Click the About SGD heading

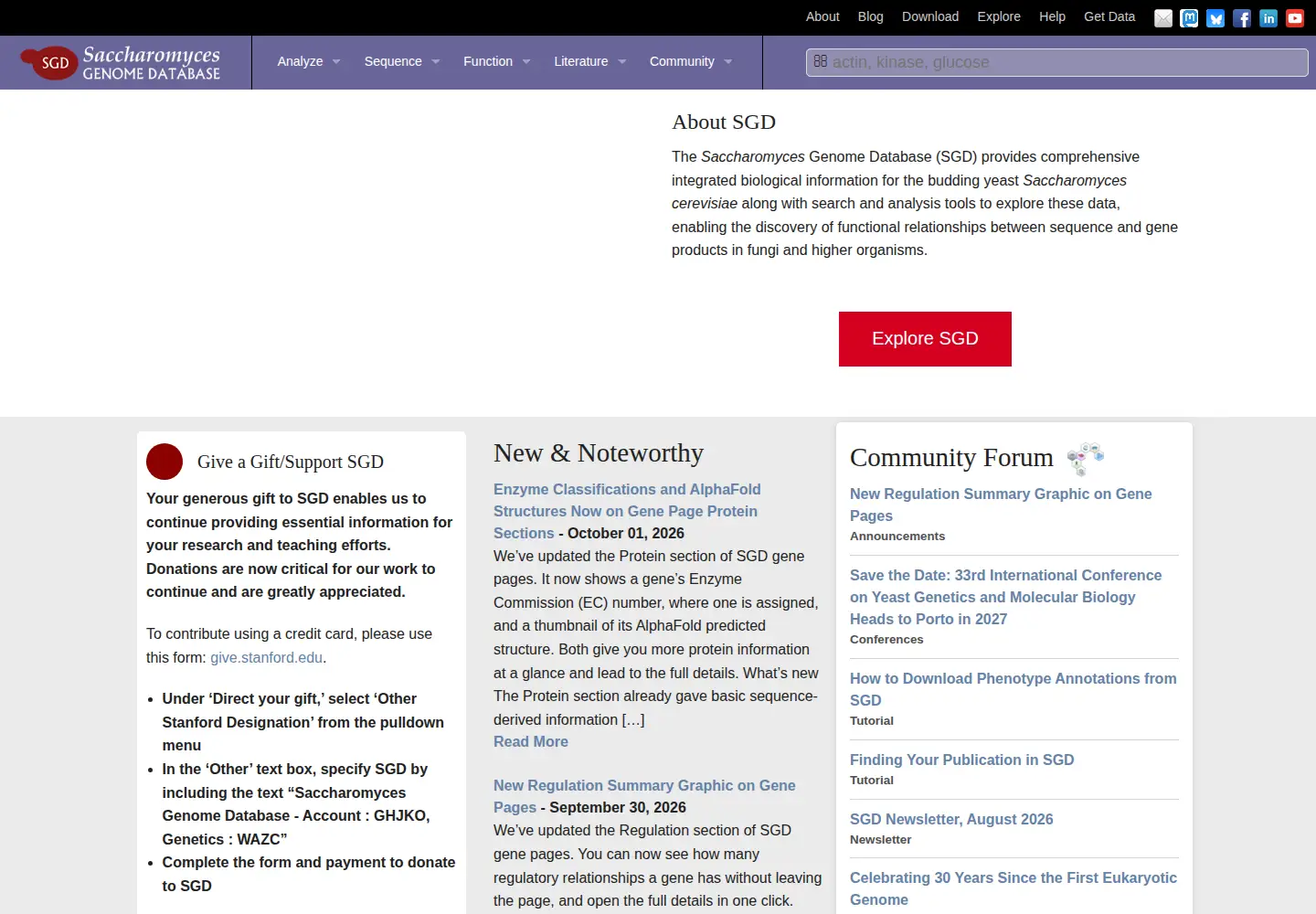724,122
